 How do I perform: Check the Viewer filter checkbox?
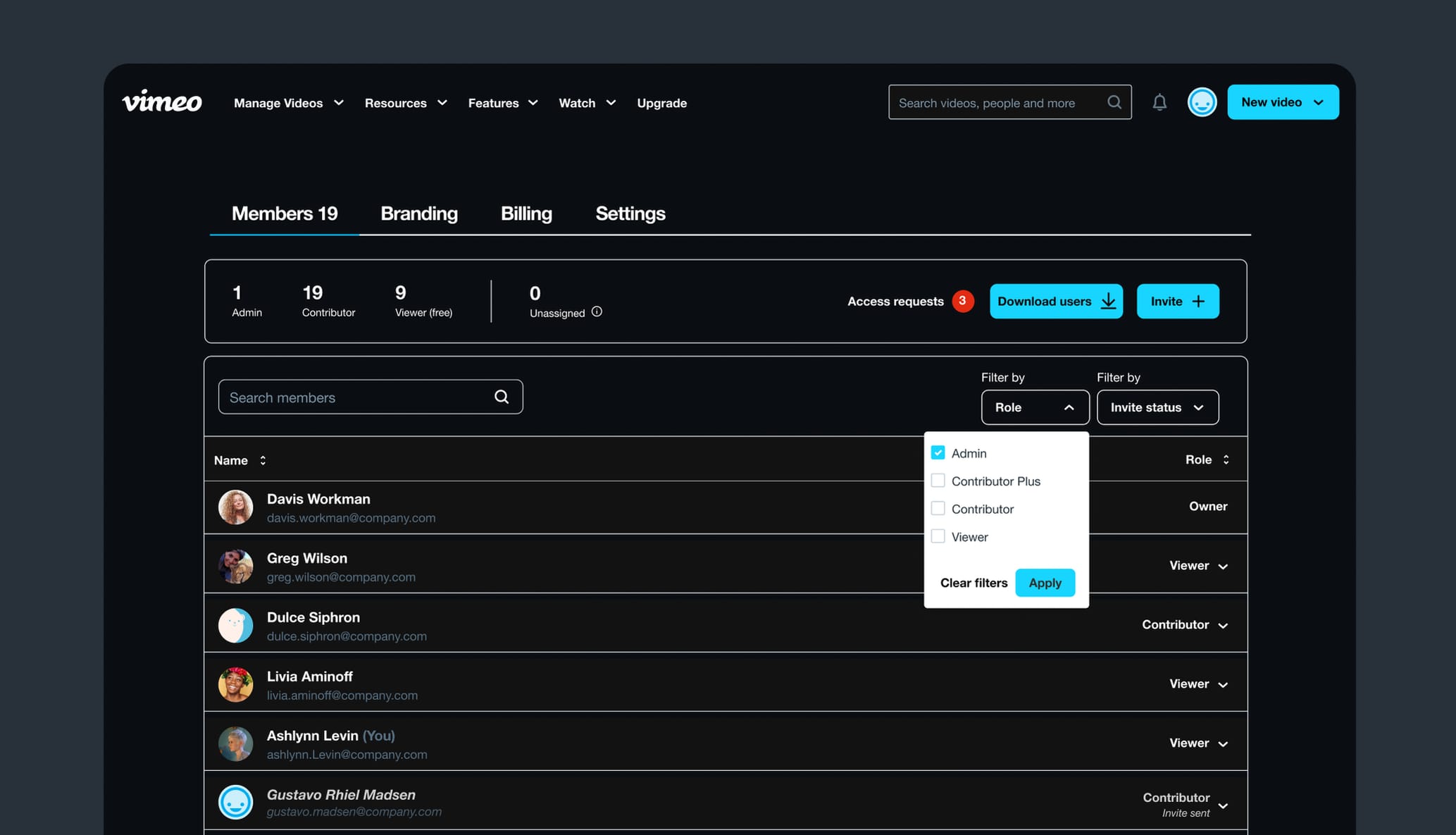click(938, 536)
